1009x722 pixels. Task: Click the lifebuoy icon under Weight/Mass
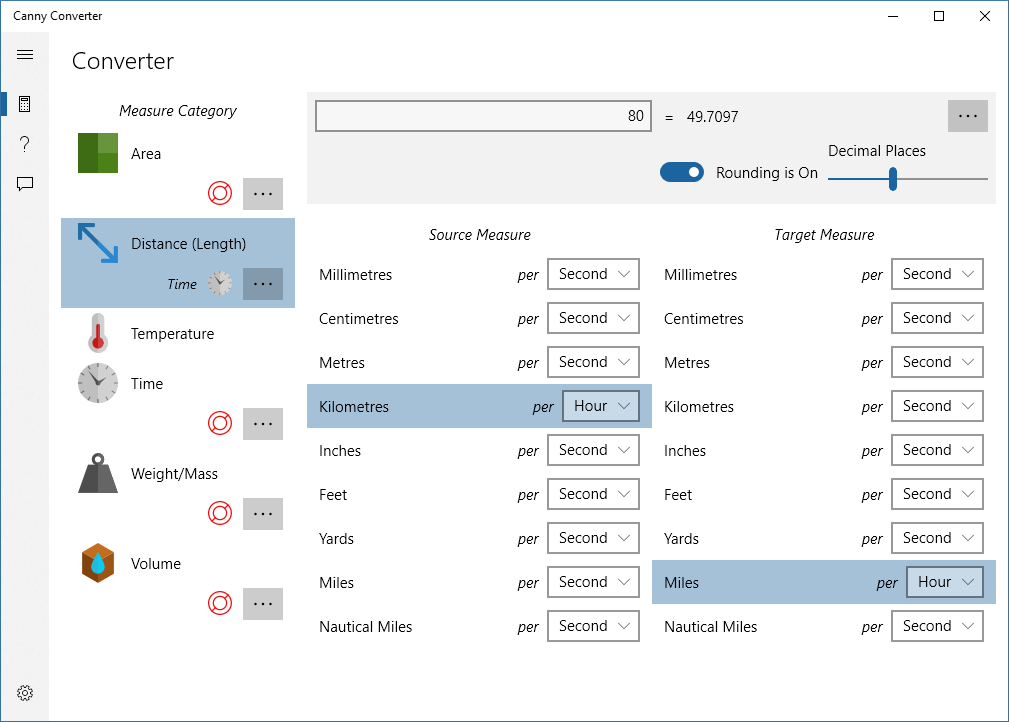point(220,513)
